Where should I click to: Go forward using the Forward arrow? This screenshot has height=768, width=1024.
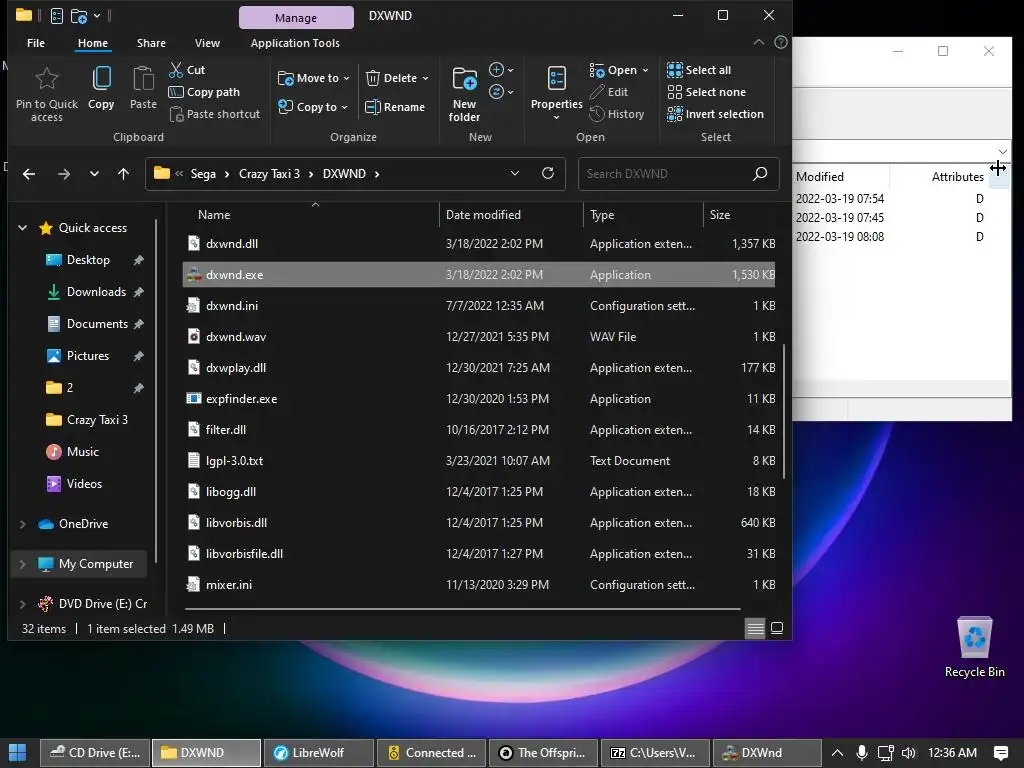63,174
